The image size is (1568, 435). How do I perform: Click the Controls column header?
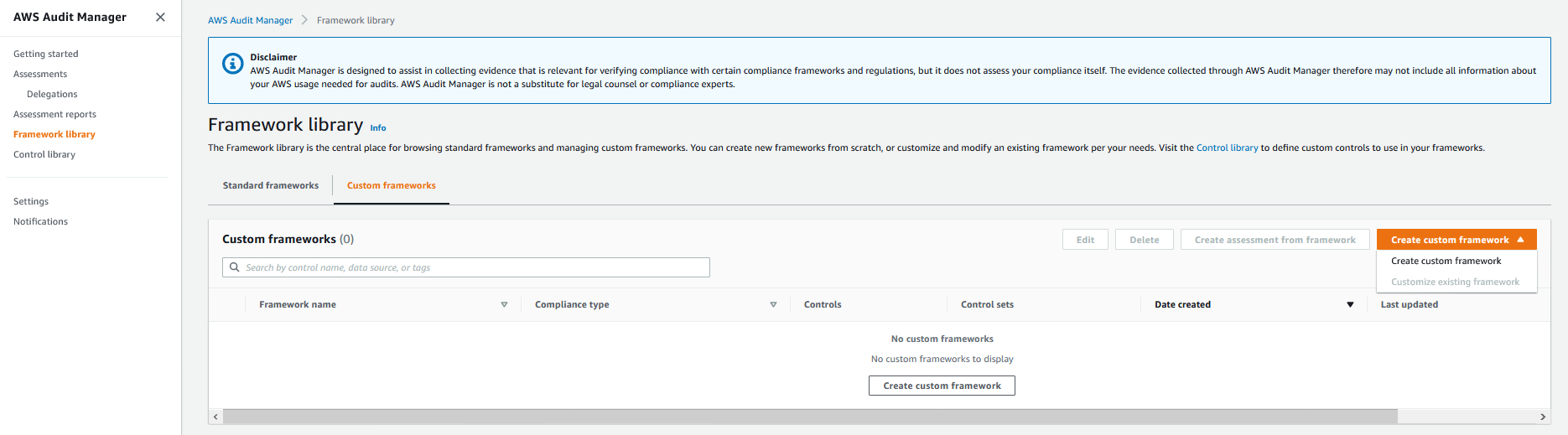point(823,304)
